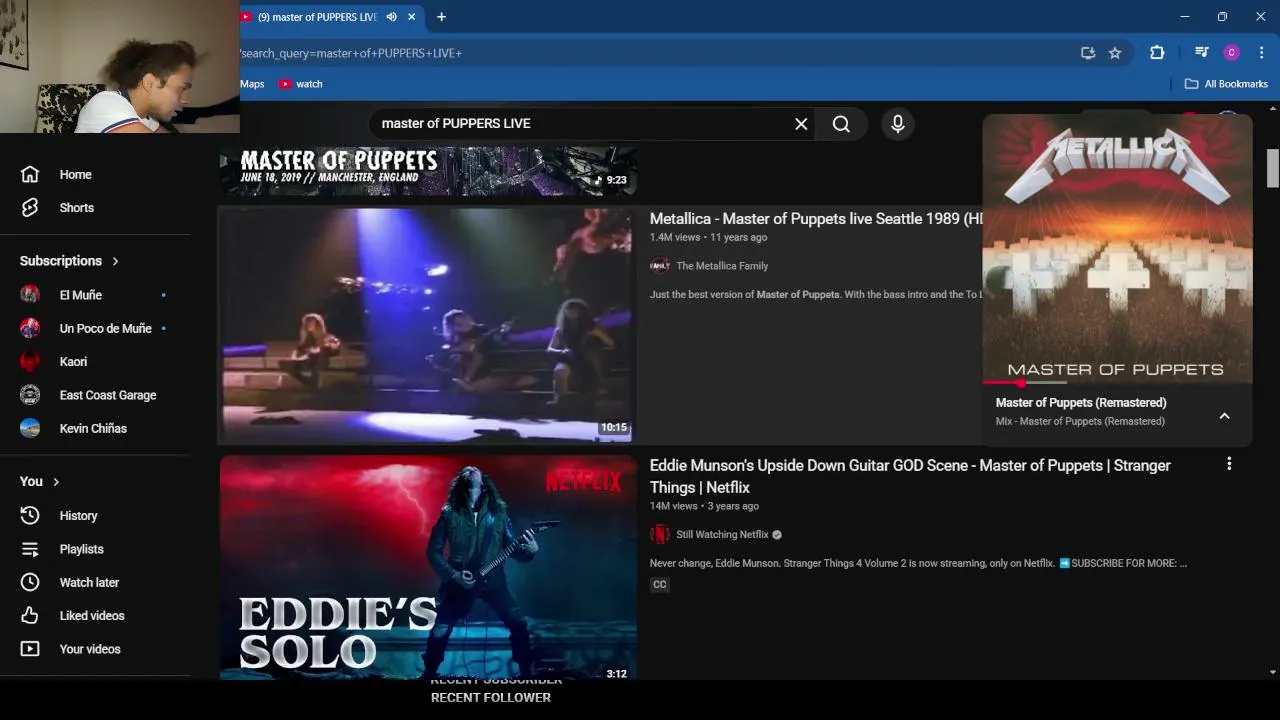Open The Metallica Family channel name
The height and width of the screenshot is (720, 1280).
pyautogui.click(x=722, y=266)
